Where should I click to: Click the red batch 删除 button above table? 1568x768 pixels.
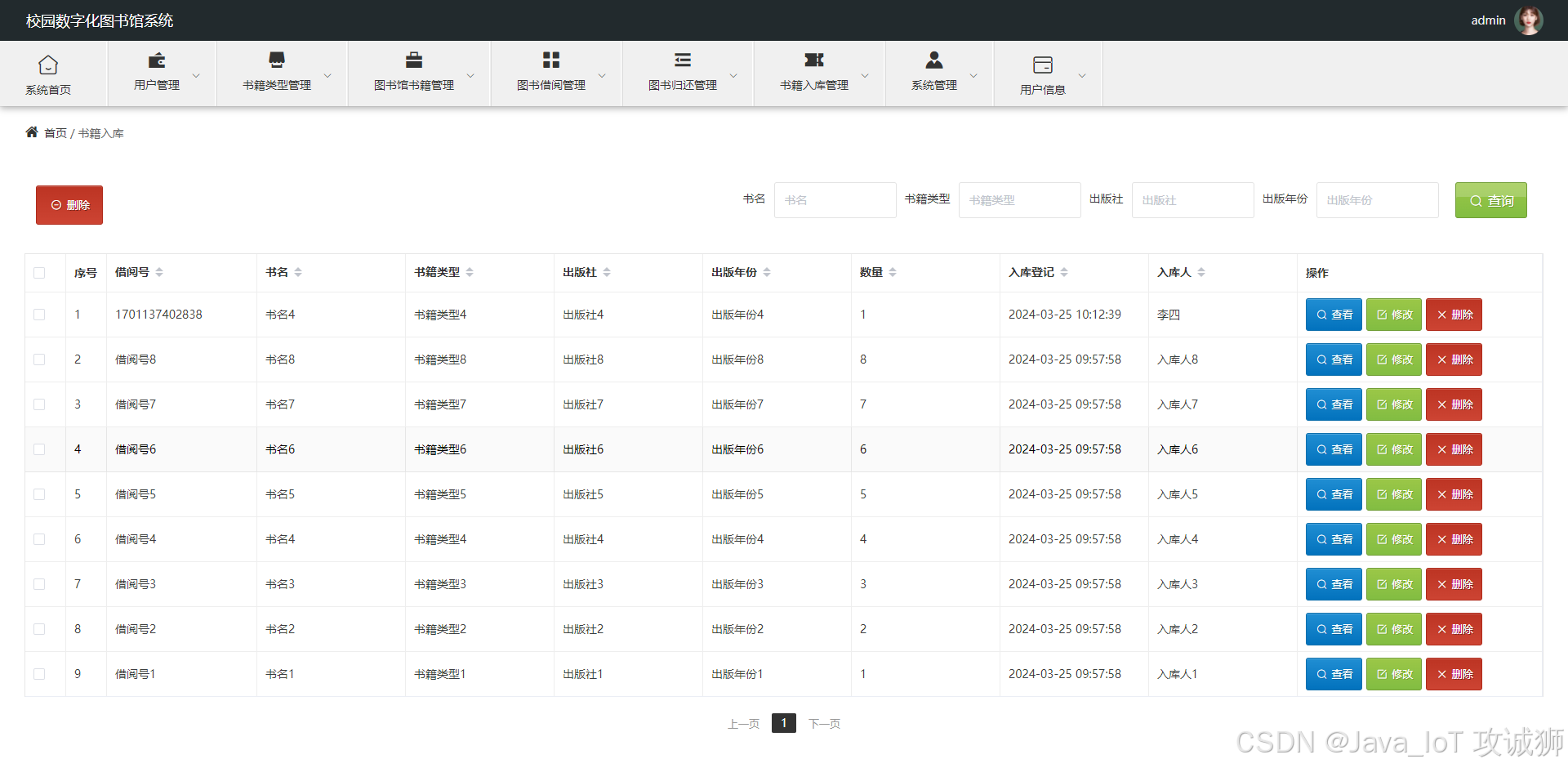pos(69,205)
